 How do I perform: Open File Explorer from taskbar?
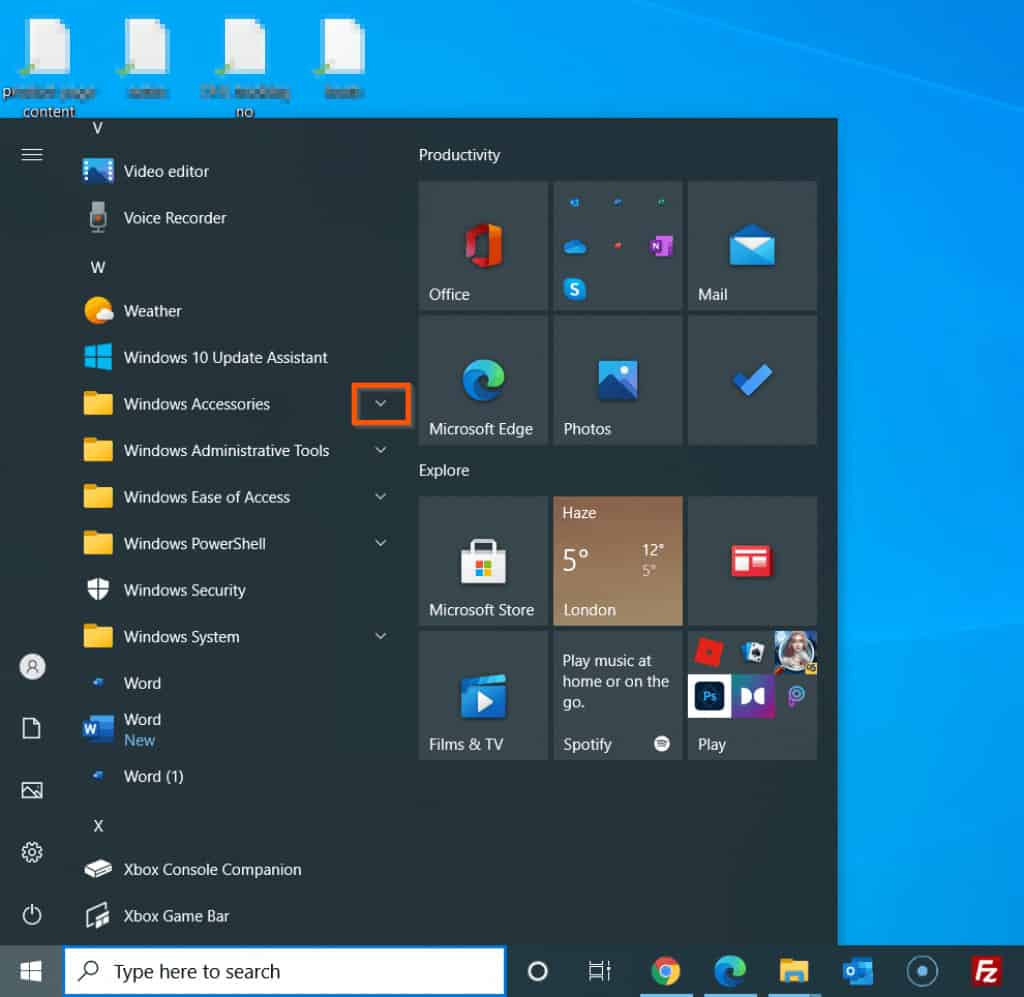[793, 971]
